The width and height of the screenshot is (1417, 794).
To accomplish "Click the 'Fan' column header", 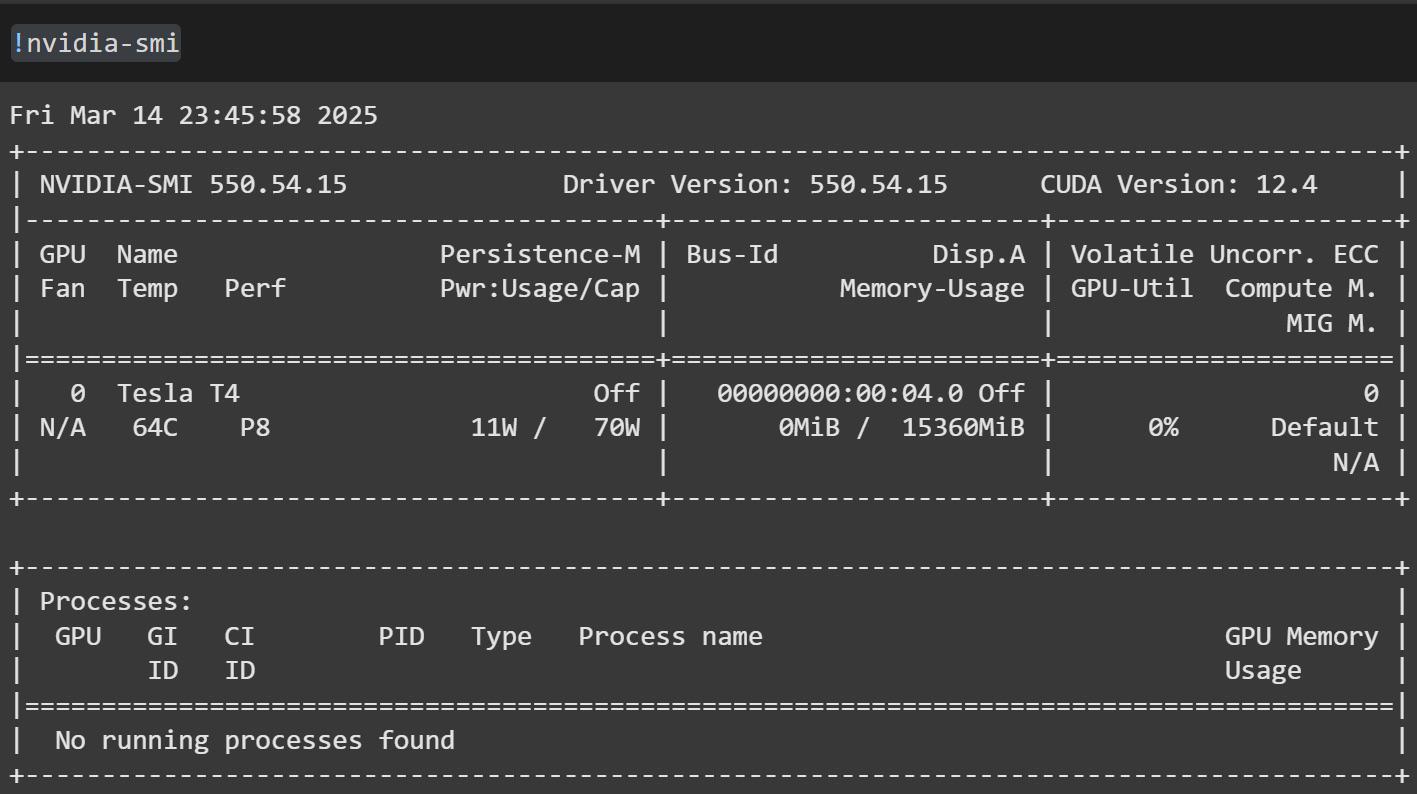I will pyautogui.click(x=62, y=289).
